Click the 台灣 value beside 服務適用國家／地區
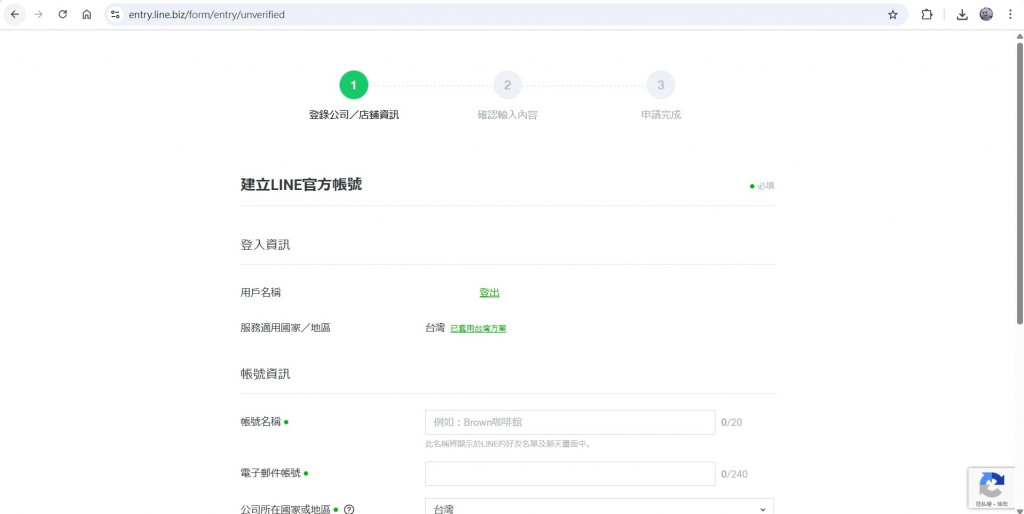The image size is (1024, 514). click(435, 328)
